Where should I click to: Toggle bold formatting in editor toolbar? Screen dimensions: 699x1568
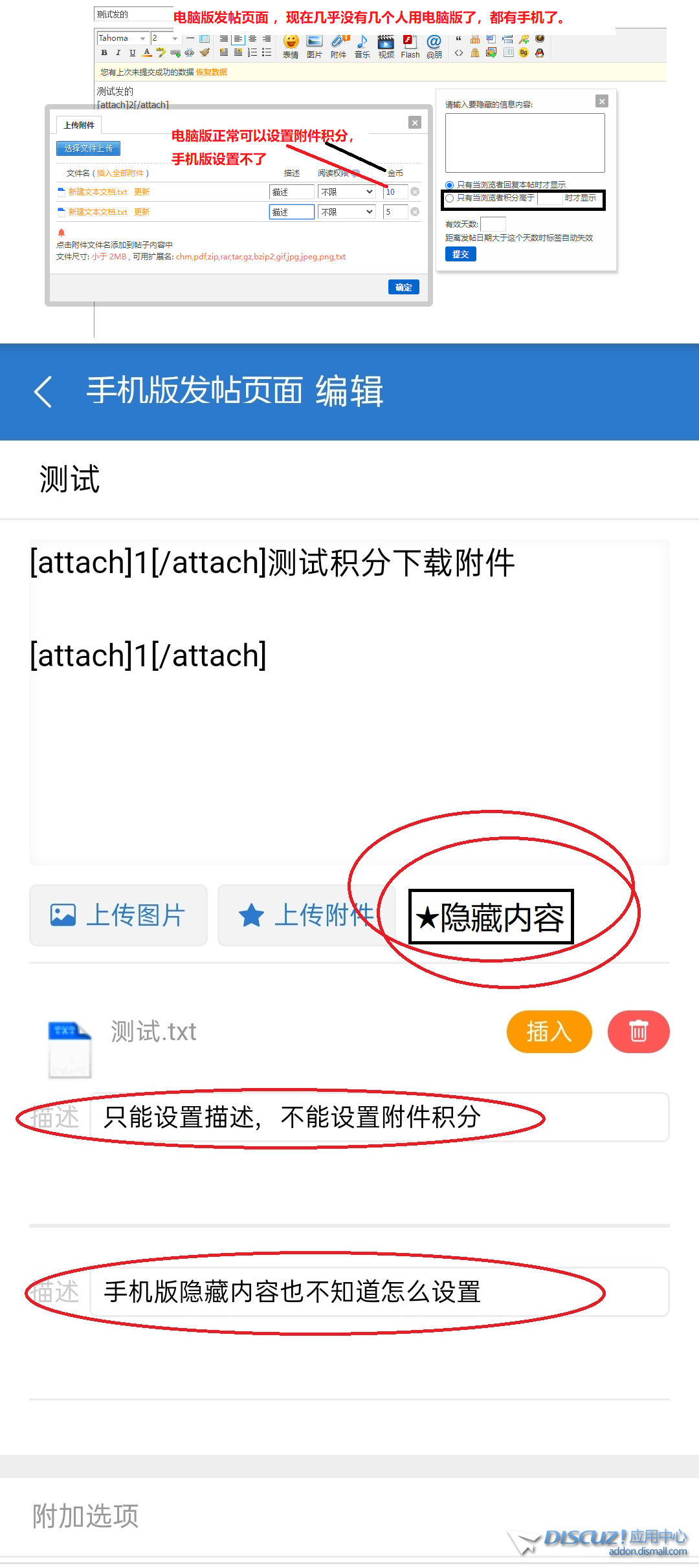[104, 52]
